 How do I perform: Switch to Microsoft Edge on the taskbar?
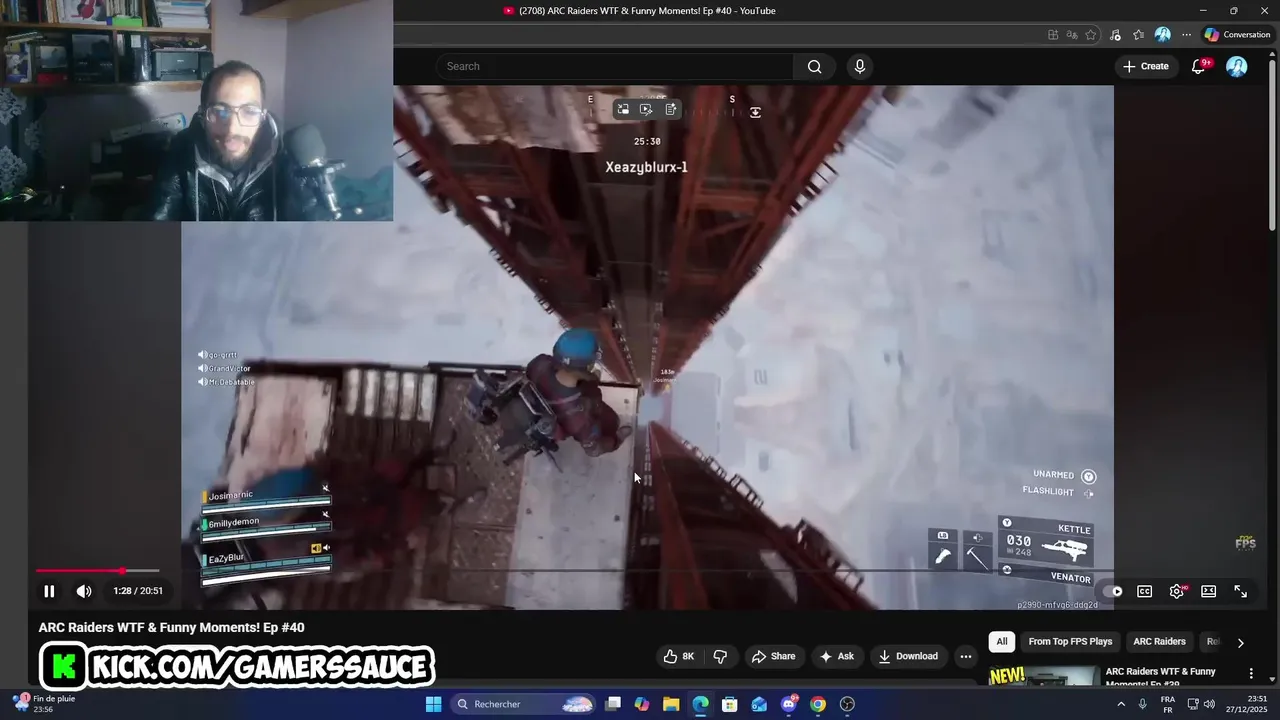700,704
